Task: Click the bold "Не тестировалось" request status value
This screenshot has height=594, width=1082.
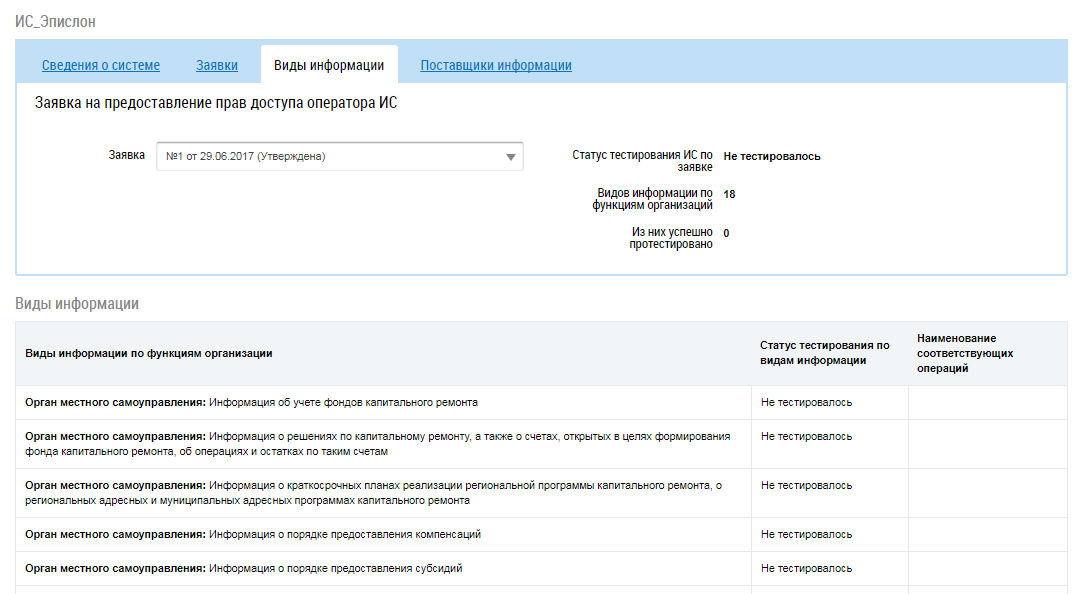Action: pyautogui.click(x=771, y=157)
